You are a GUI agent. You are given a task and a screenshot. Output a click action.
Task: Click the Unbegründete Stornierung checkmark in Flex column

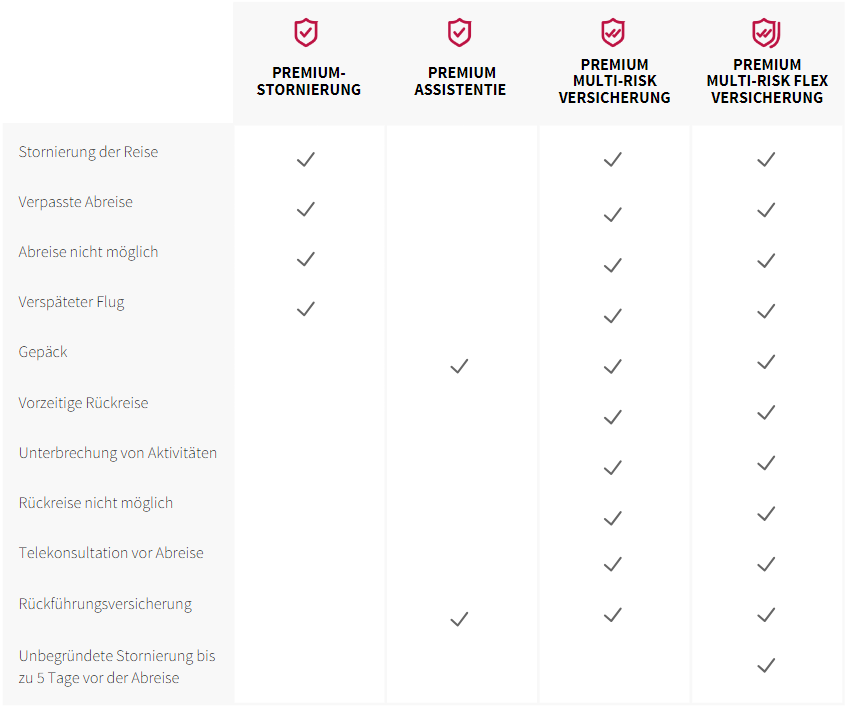(766, 665)
